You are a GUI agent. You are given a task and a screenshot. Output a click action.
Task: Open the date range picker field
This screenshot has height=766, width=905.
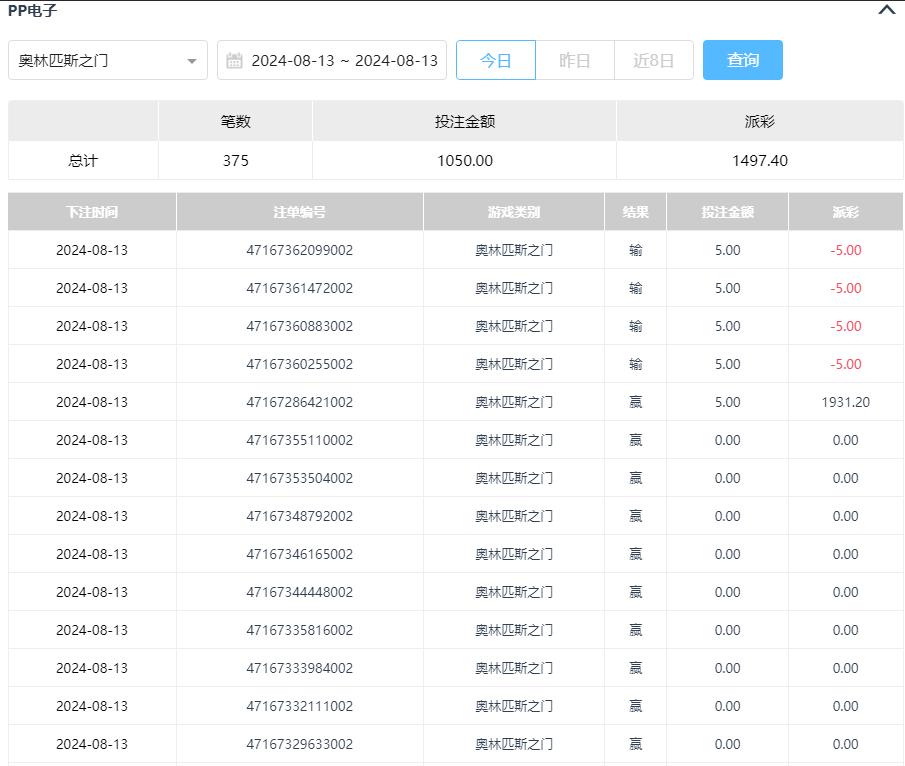343,60
